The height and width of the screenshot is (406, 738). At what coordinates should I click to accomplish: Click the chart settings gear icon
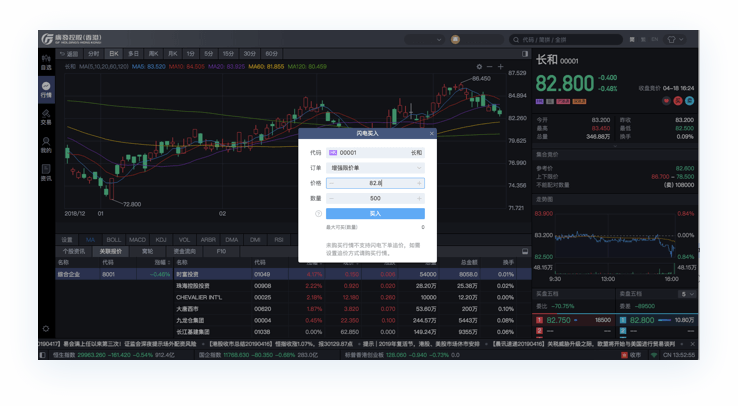479,67
